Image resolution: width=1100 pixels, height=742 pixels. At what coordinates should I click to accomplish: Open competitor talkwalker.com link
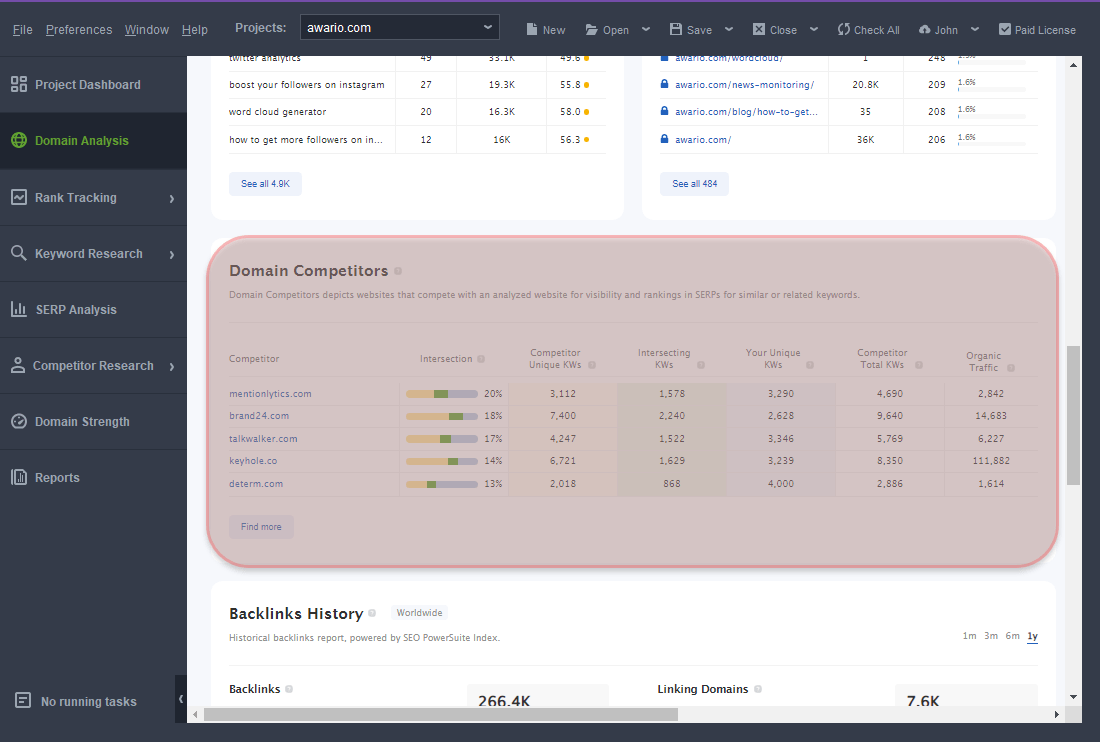[x=263, y=439]
